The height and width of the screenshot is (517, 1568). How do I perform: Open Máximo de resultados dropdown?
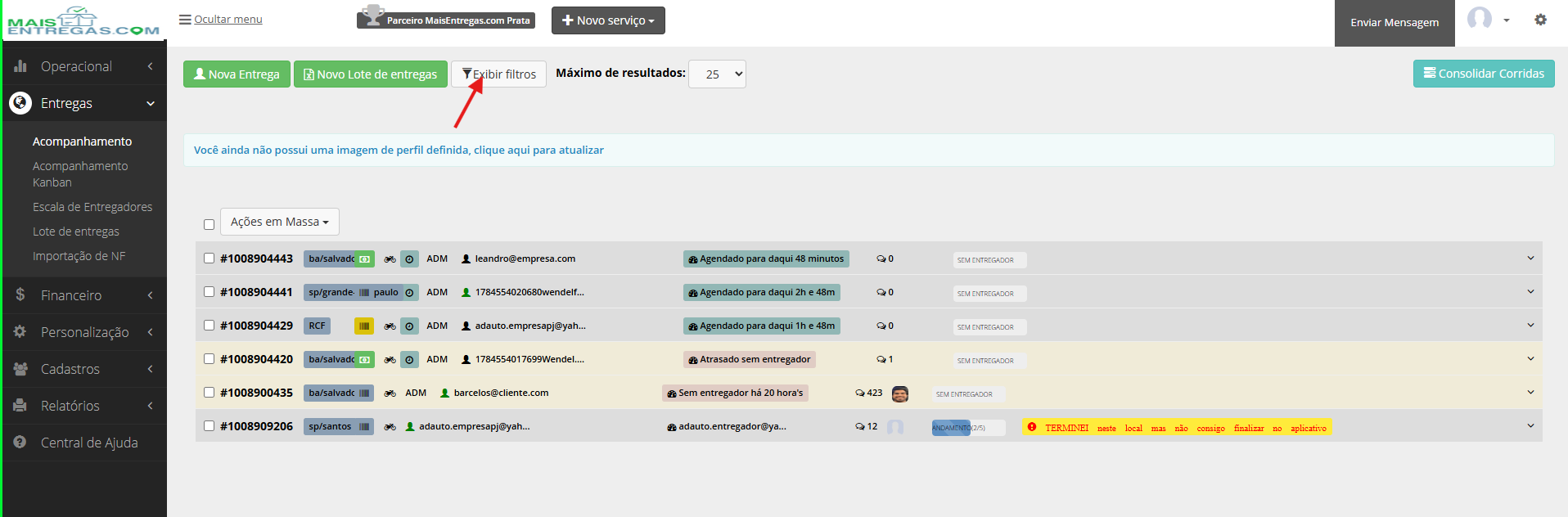point(718,74)
